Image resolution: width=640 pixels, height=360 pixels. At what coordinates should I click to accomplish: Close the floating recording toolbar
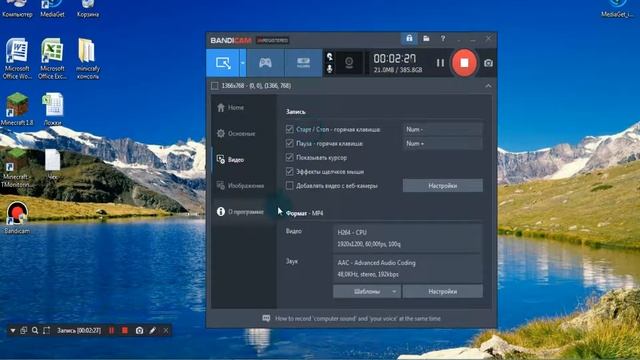(x=166, y=330)
